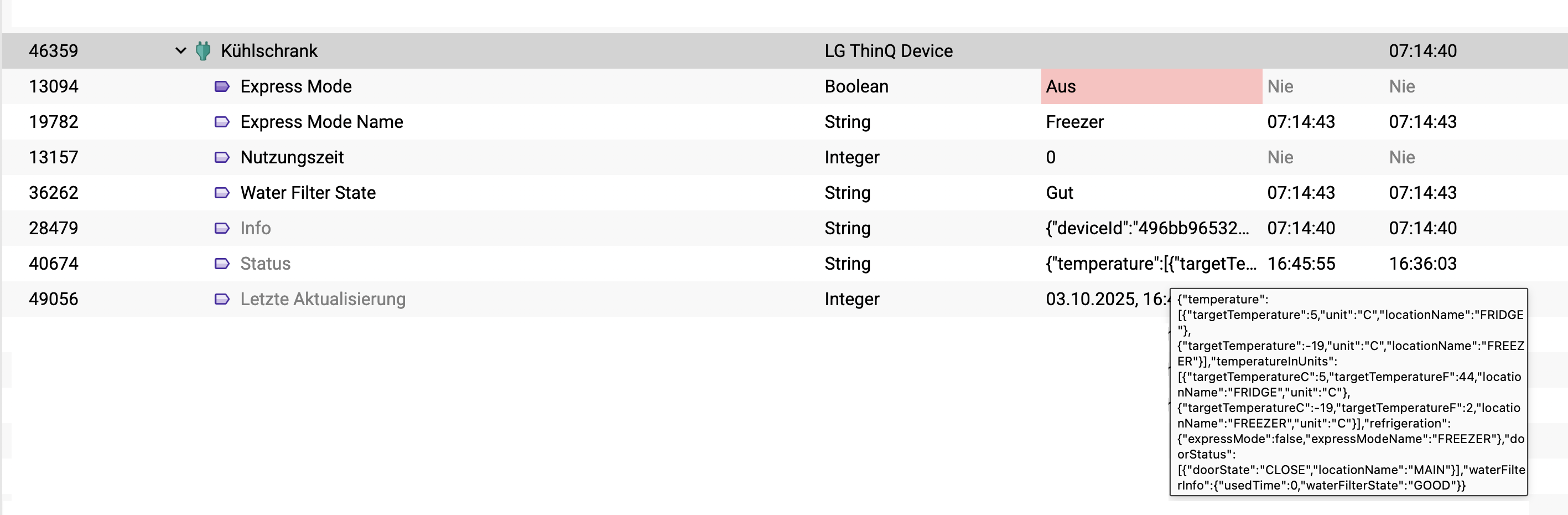Click the Info variable tag icon

pos(221,228)
